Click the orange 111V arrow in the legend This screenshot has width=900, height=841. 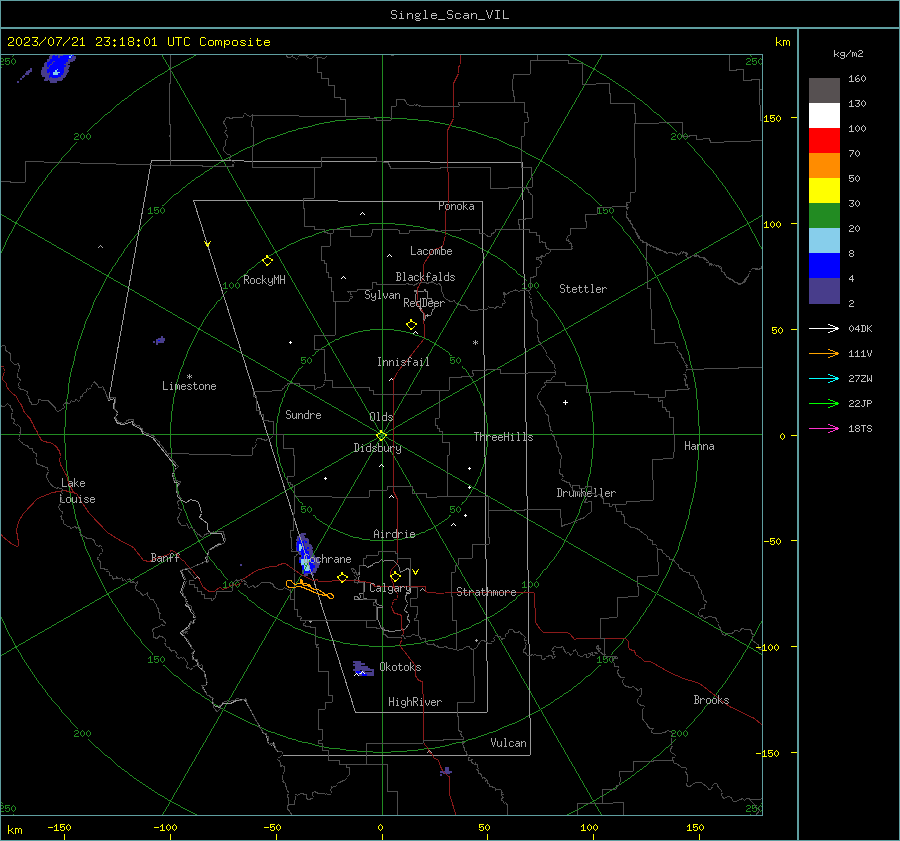click(824, 354)
